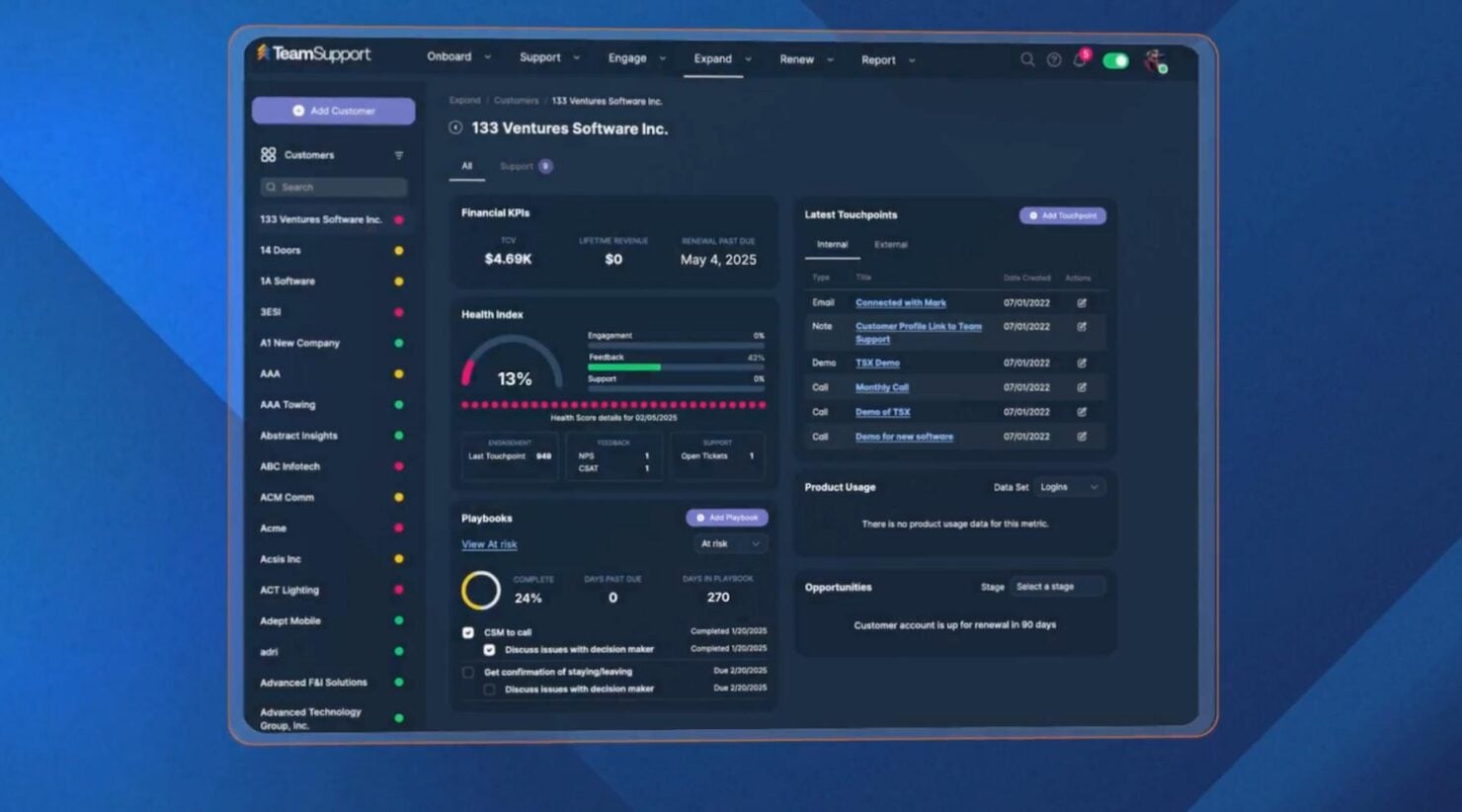Click the edit icon for Monthly Call touchpoint
The image size is (1462, 812).
(x=1082, y=386)
